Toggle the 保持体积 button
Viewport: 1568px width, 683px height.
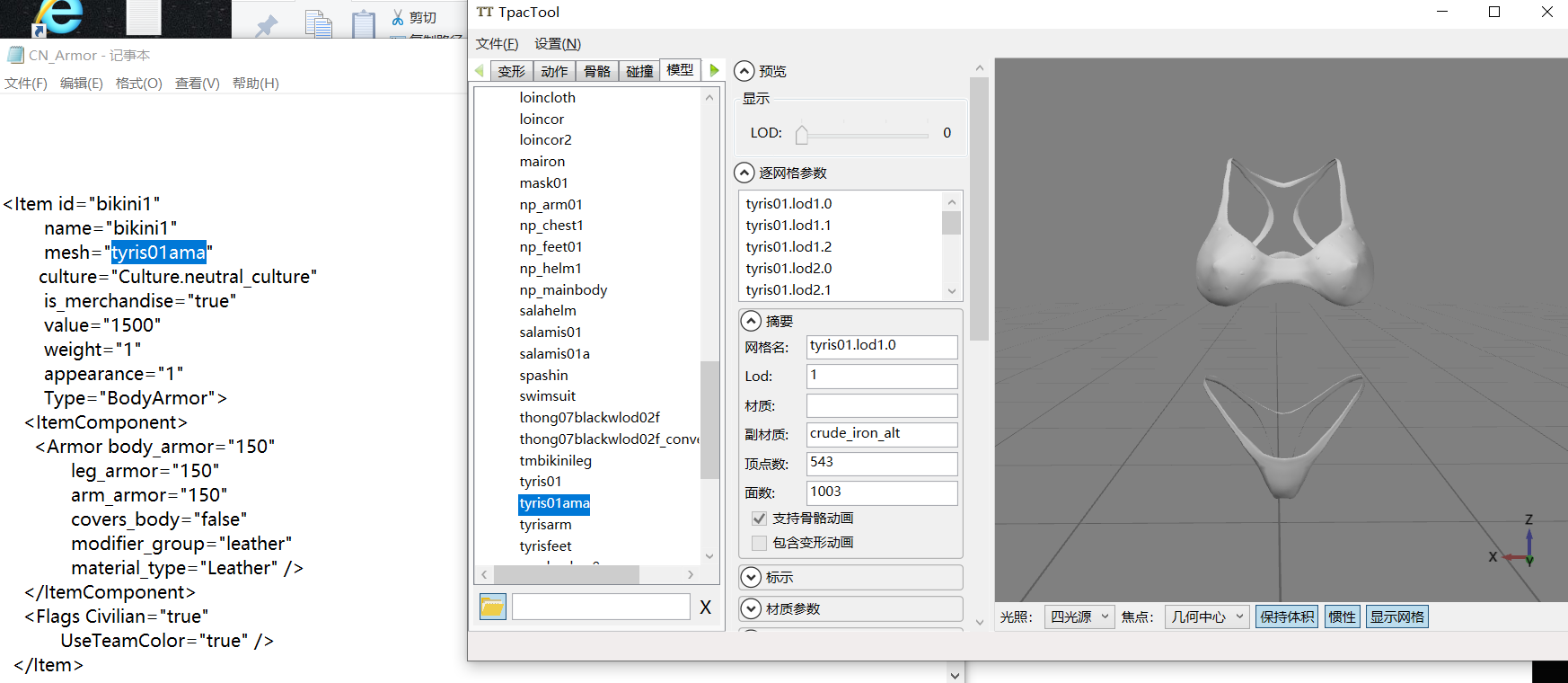coord(1287,616)
